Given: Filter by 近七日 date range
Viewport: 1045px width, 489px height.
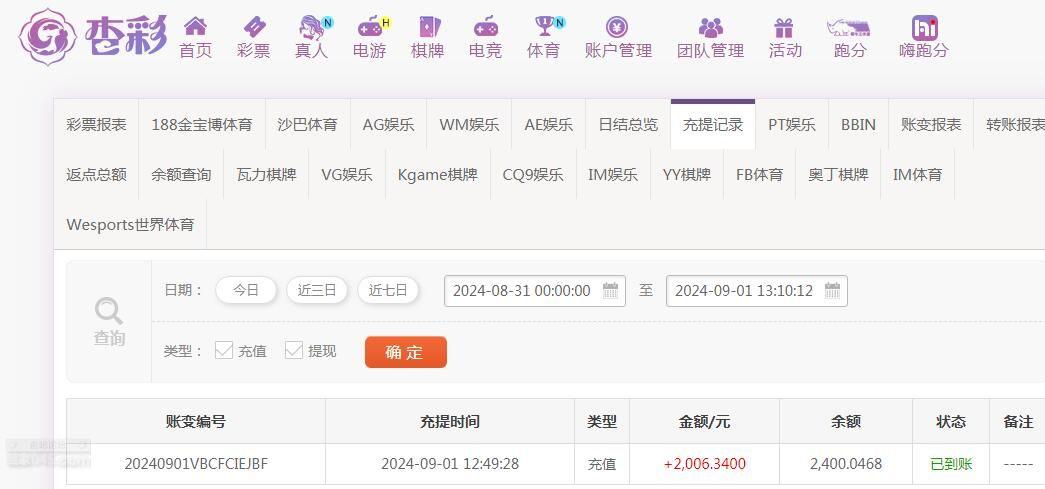Looking at the screenshot, I should 389,290.
